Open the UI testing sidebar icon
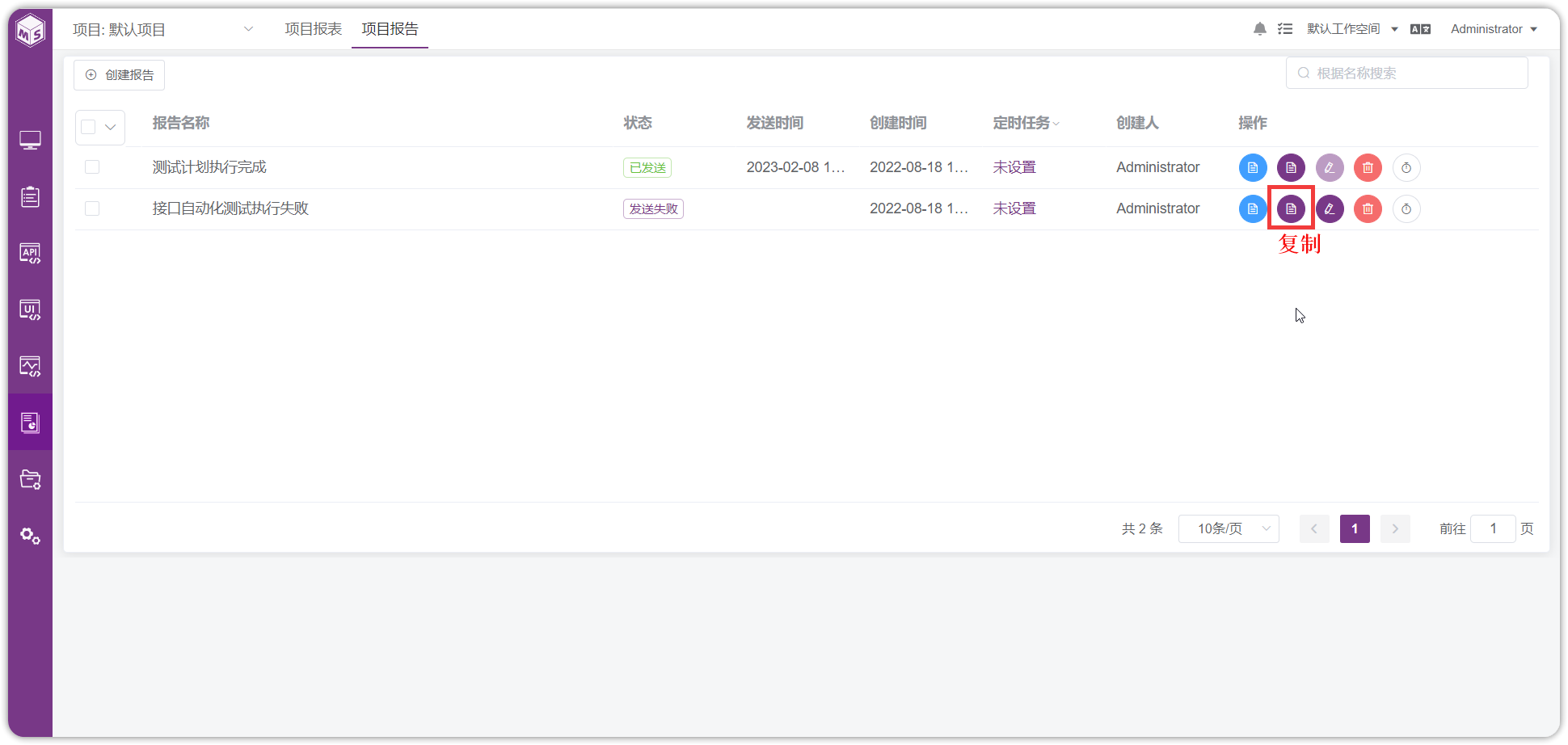1568x745 pixels. pyautogui.click(x=30, y=310)
